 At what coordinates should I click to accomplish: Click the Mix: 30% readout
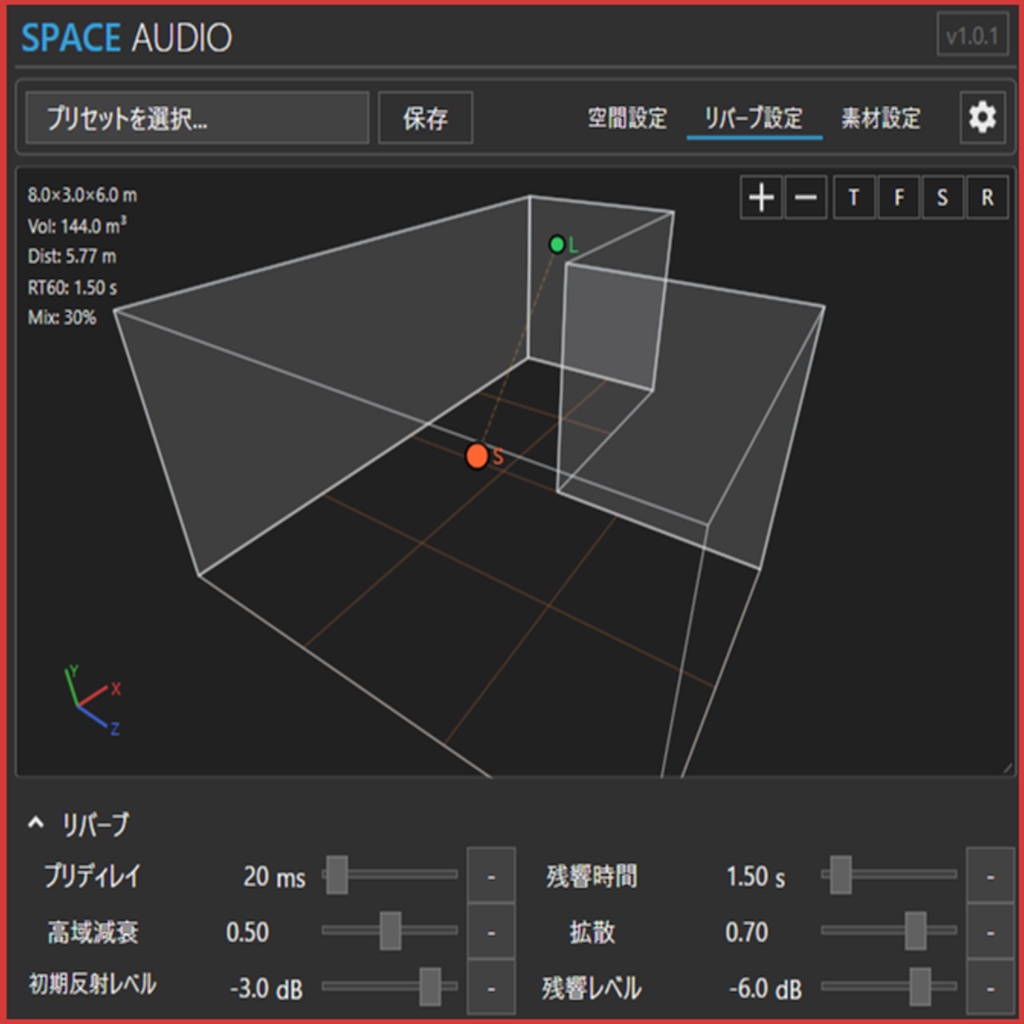point(61,317)
